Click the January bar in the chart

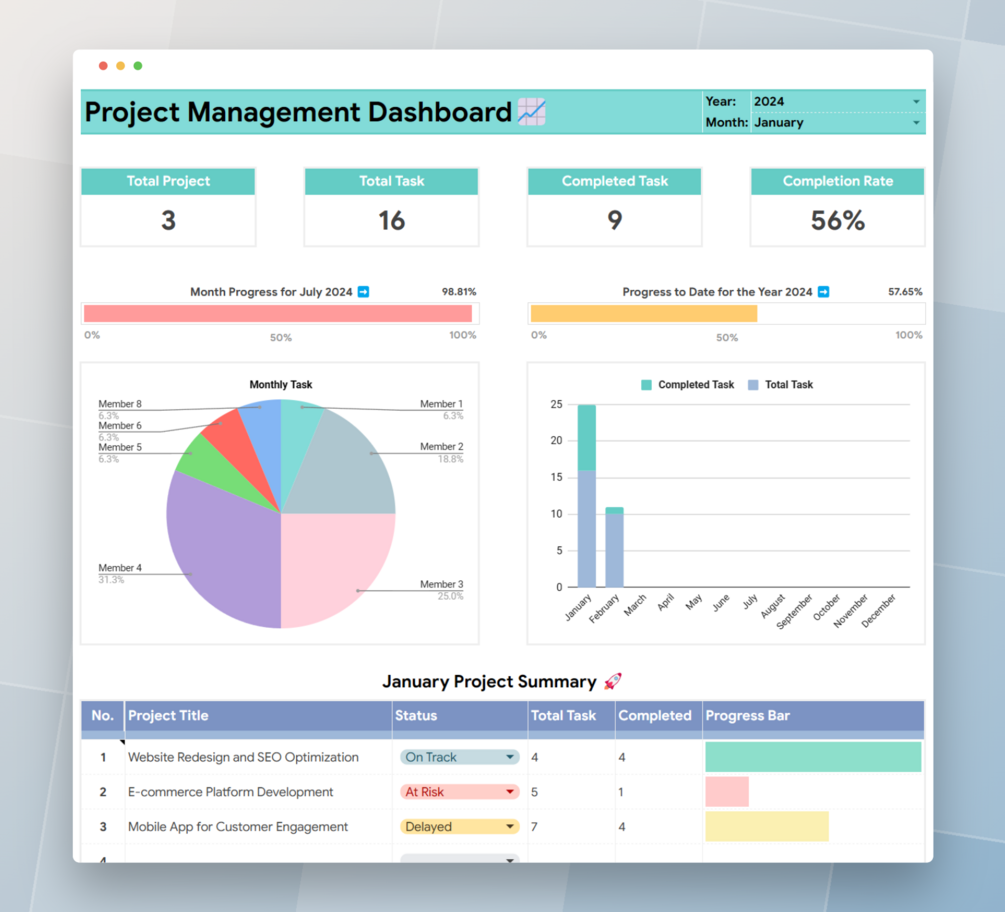pyautogui.click(x=586, y=496)
